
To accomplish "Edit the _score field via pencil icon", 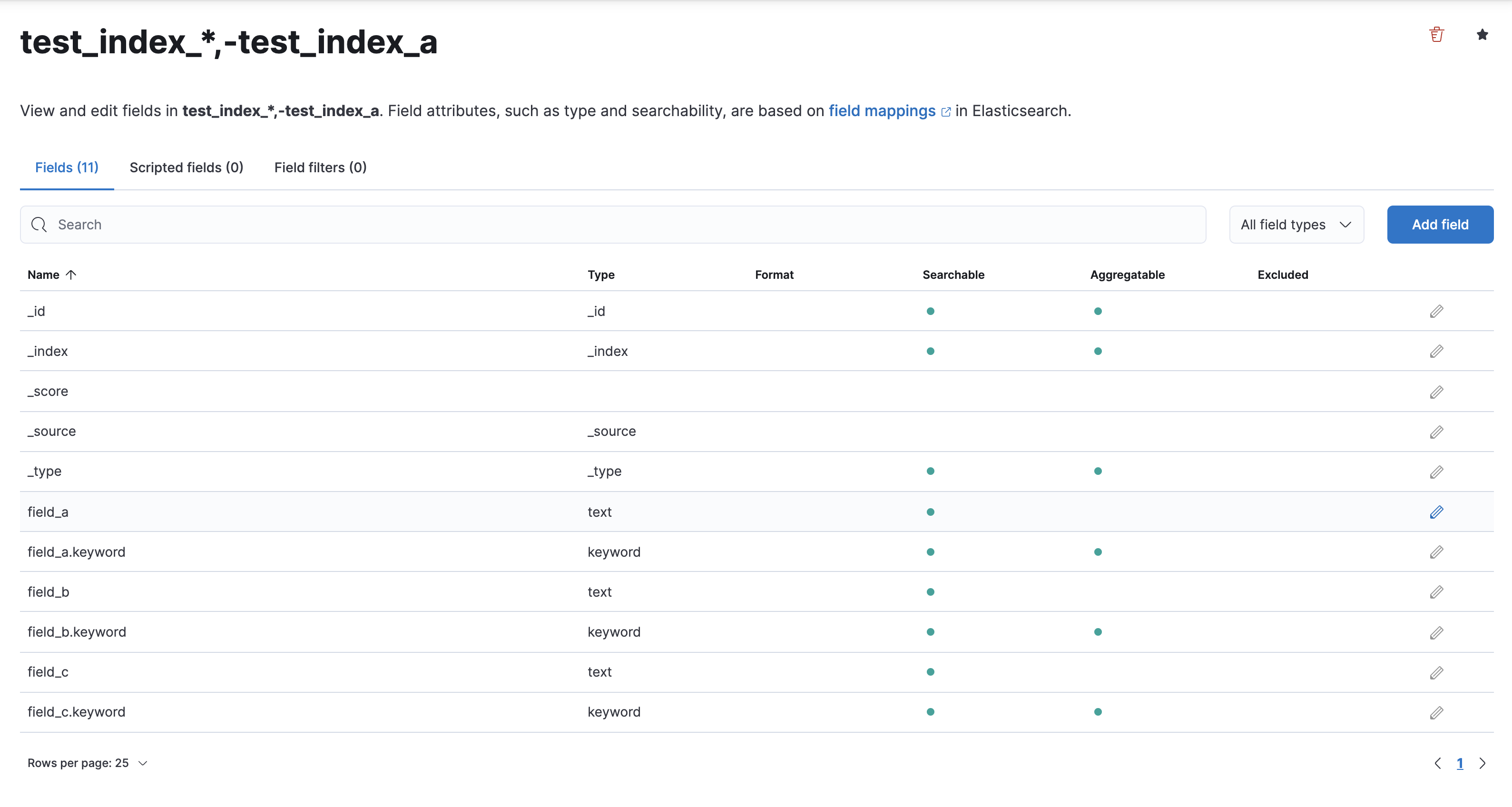I will [1437, 392].
